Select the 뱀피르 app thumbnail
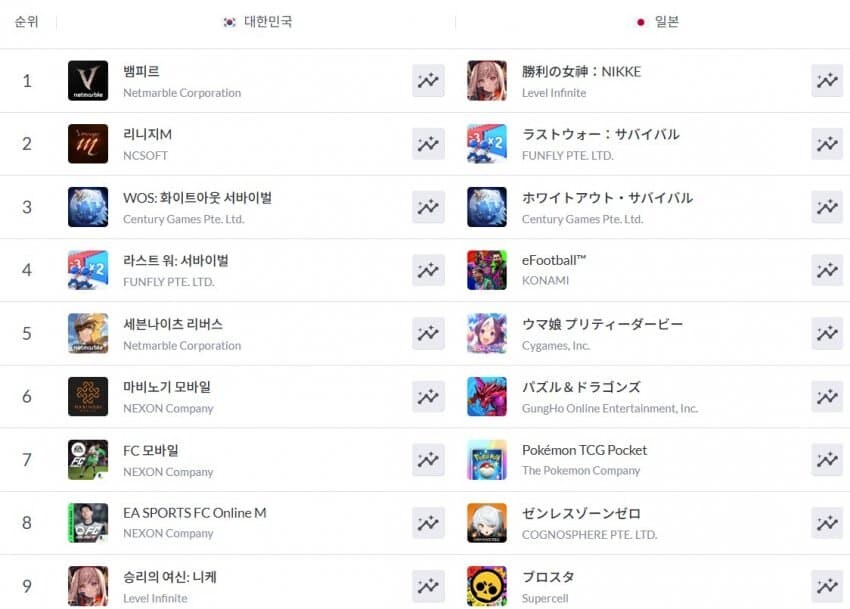Image resolution: width=850 pixels, height=609 pixels. point(88,81)
